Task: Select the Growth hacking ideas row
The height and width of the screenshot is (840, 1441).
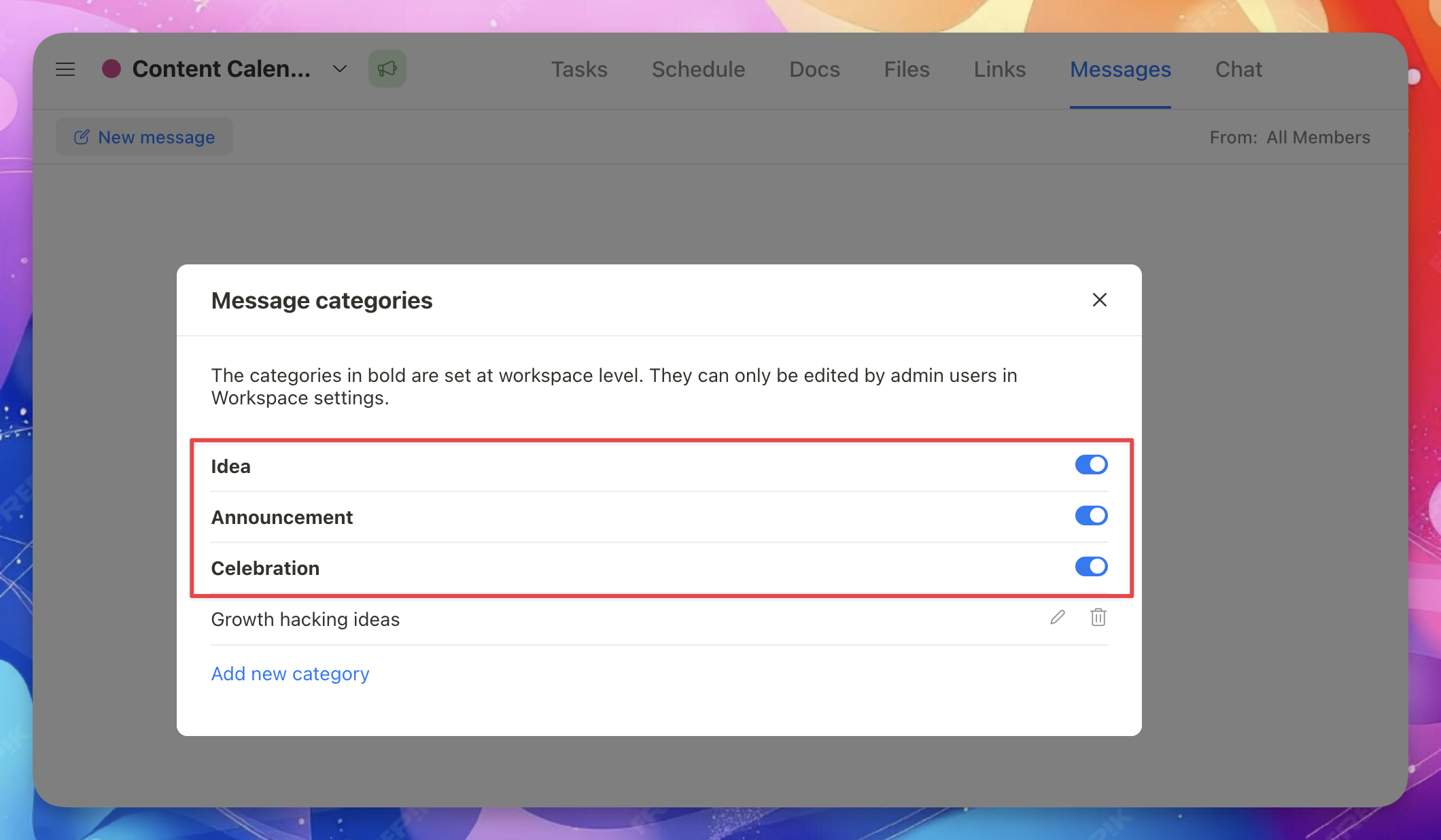Action: point(305,619)
